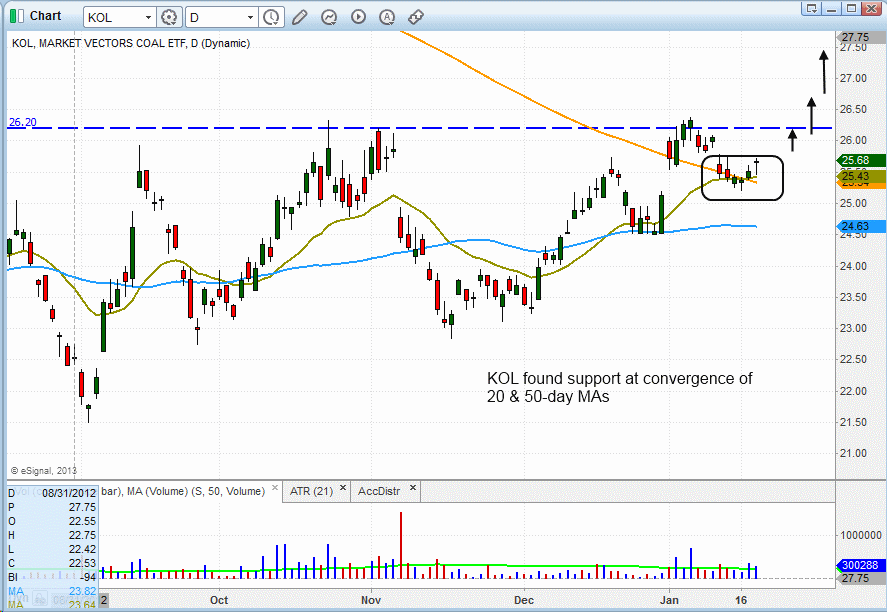Open the circled A icon menu
This screenshot has width=887, height=612.
tap(387, 17)
